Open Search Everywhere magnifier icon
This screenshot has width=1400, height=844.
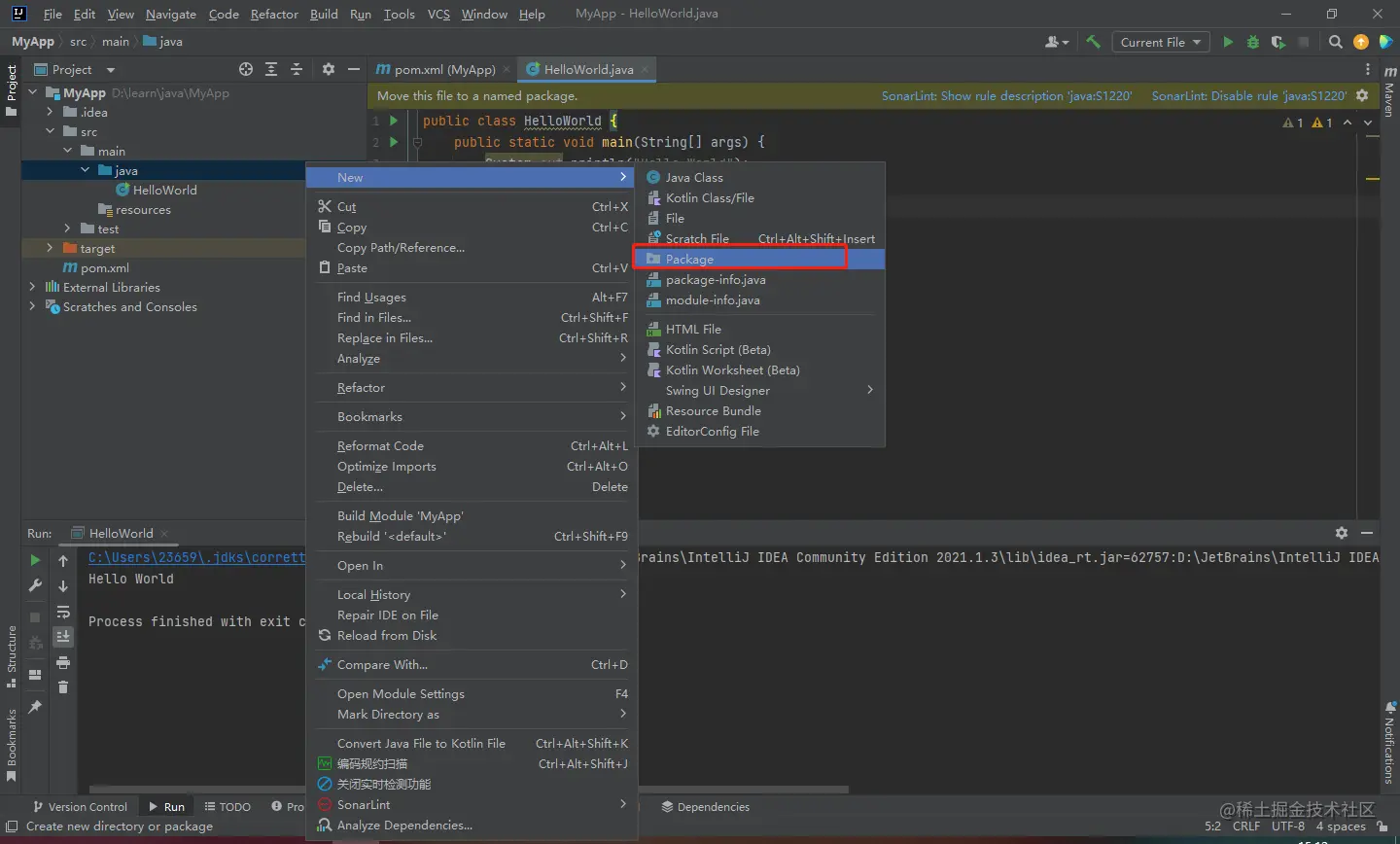[1336, 42]
